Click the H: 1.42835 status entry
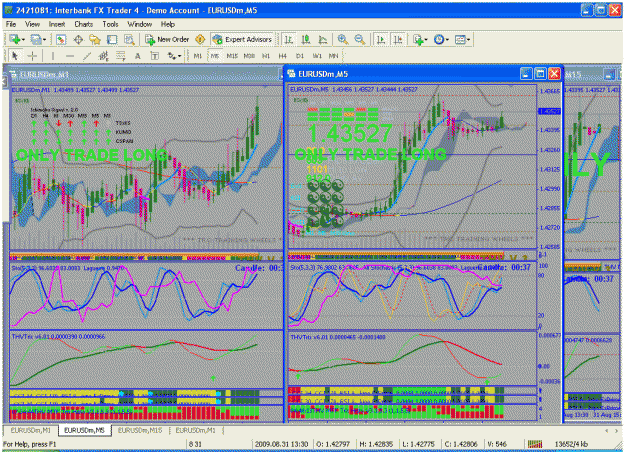The width and height of the screenshot is (625, 452). point(376,444)
